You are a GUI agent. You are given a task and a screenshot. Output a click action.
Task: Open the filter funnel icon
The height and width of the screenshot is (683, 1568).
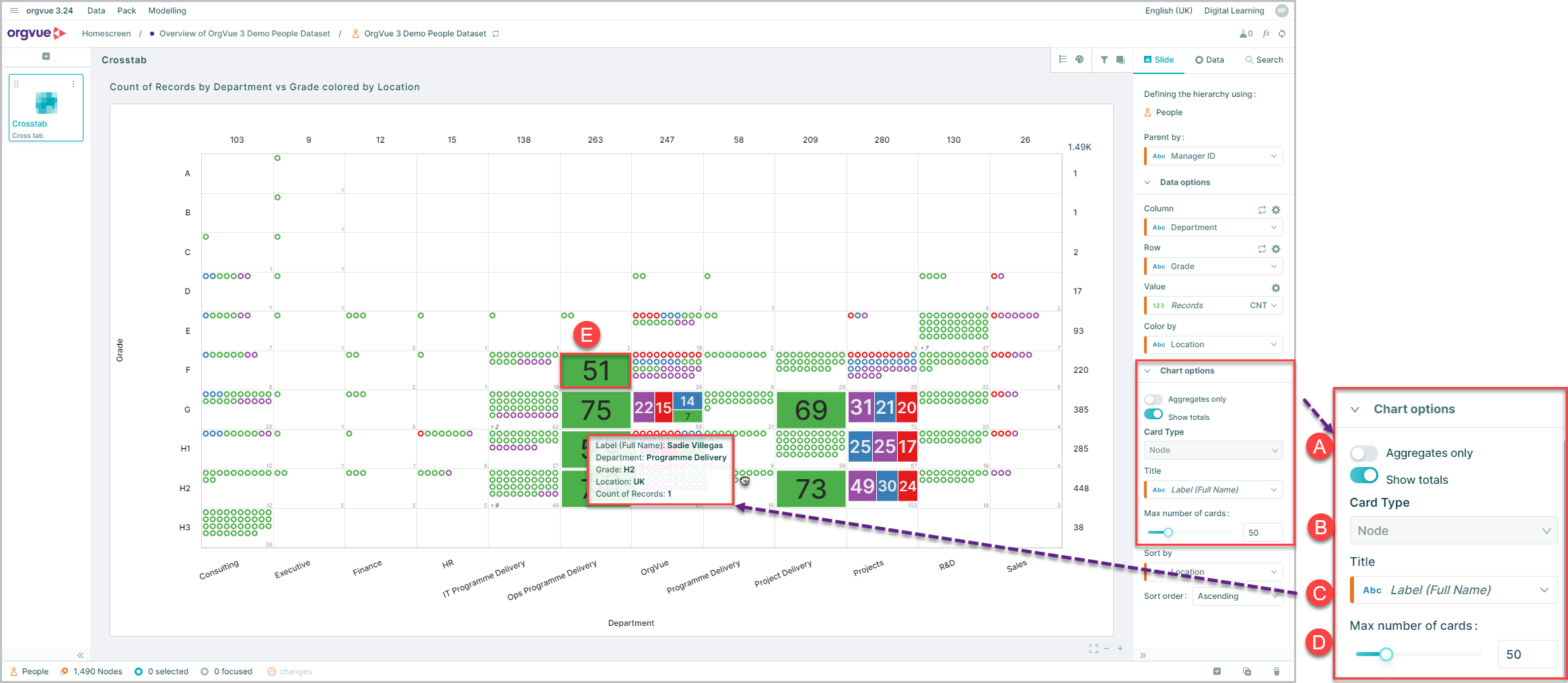(1104, 60)
